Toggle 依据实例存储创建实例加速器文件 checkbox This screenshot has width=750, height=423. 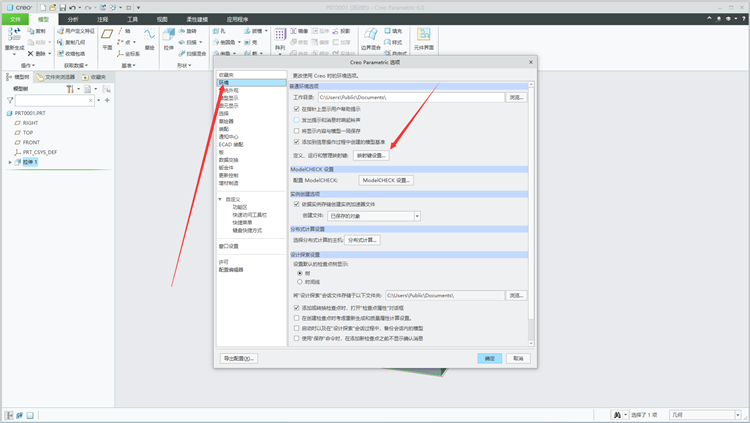pyautogui.click(x=297, y=204)
